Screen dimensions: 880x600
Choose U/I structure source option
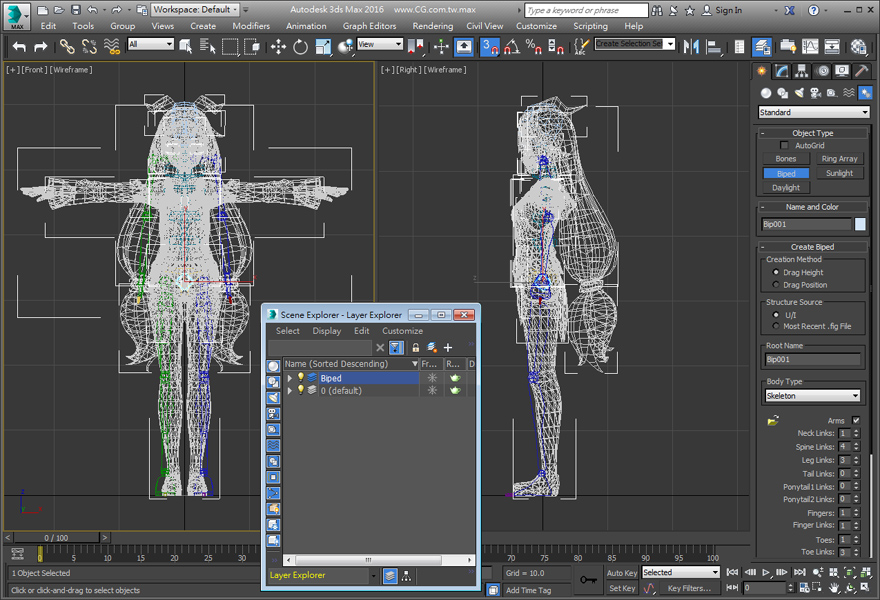776,315
